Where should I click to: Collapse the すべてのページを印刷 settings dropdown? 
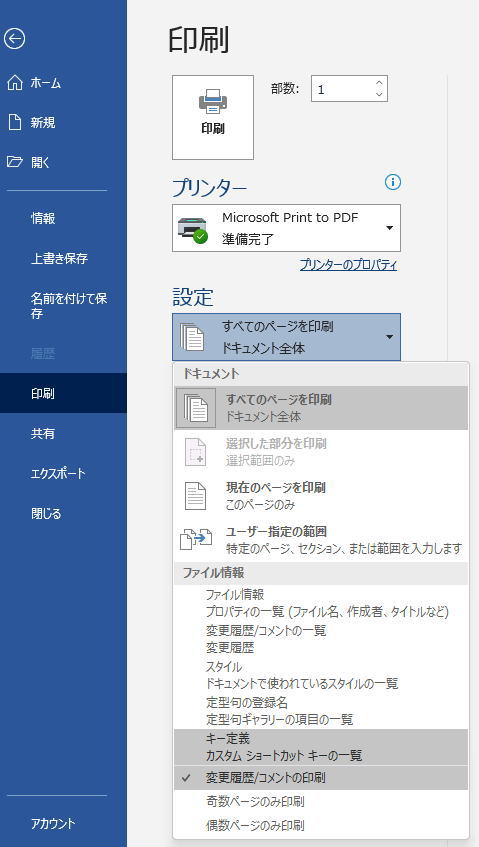tap(286, 337)
